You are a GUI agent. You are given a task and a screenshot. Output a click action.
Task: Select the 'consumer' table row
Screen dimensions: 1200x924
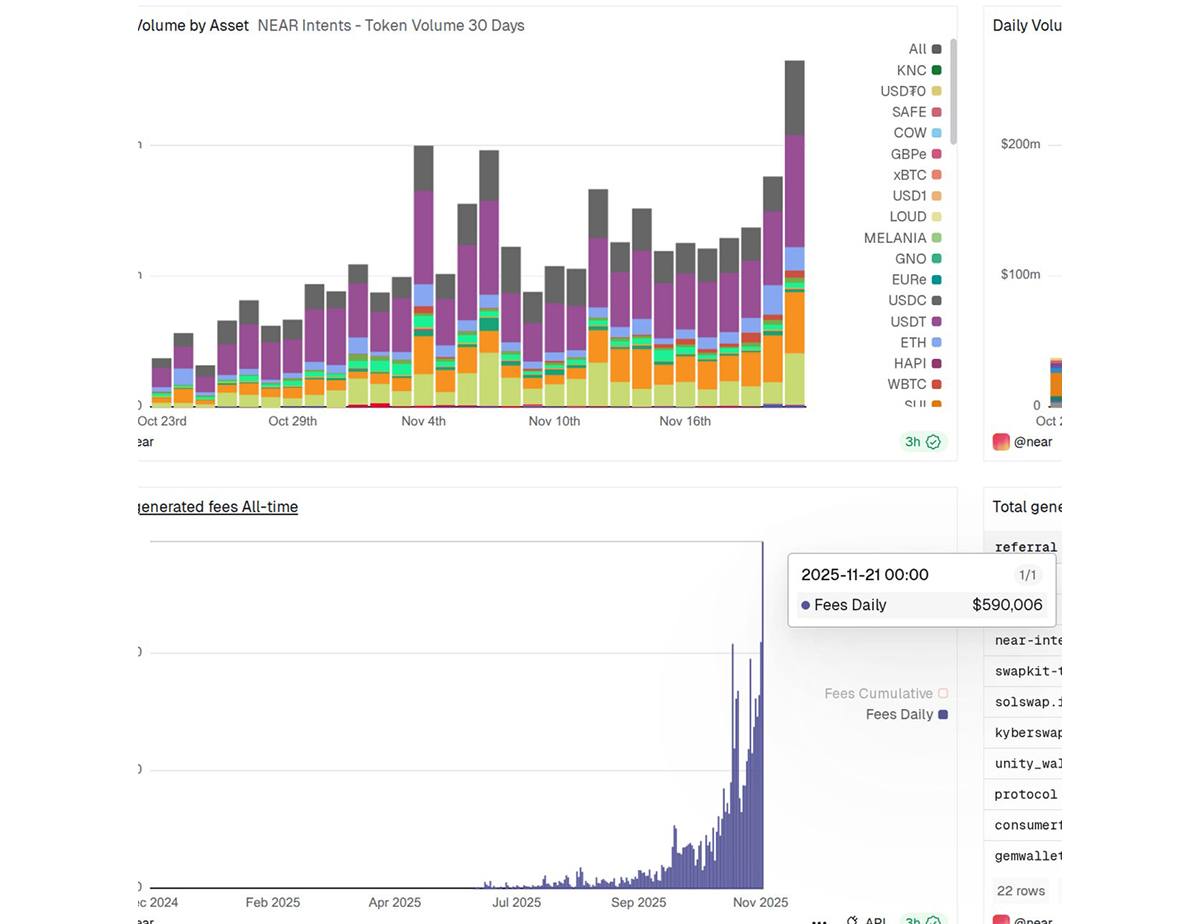1023,826
